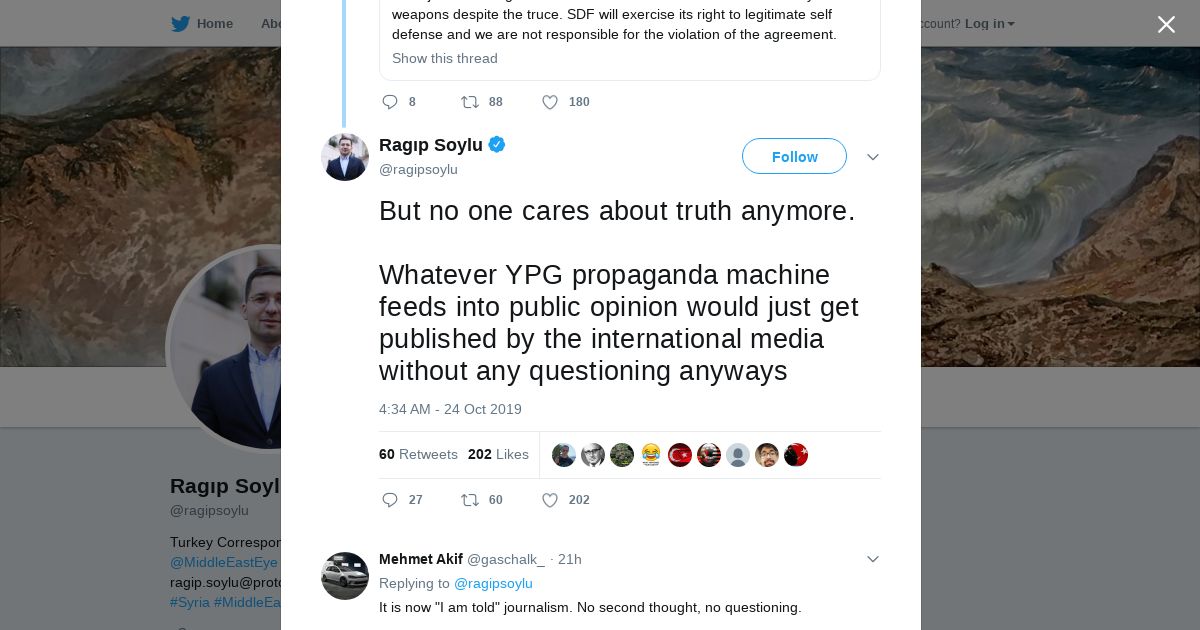Viewport: 1200px width, 630px height.
Task: View the list of 60 Retweets
Action: 418,454
